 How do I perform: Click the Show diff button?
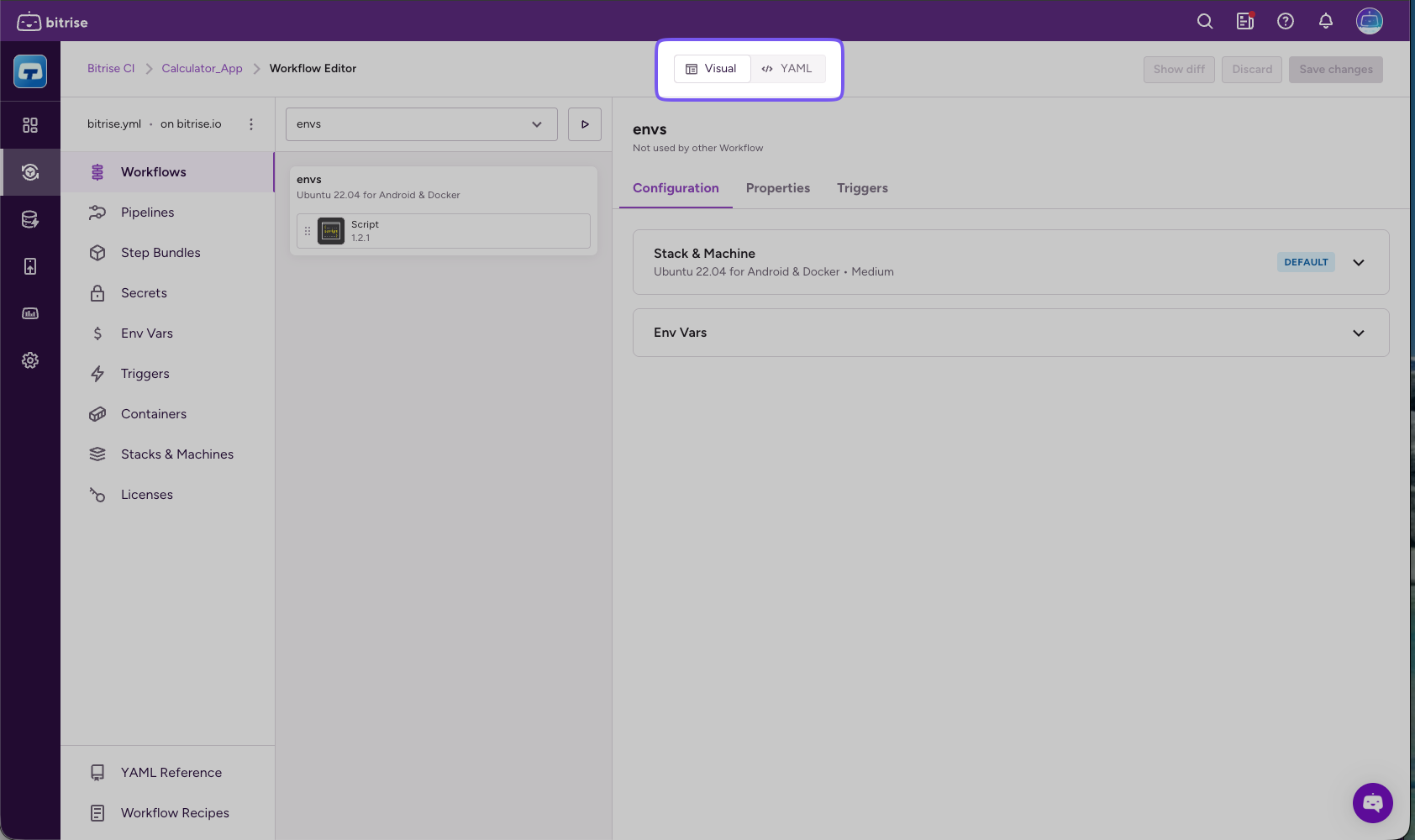pos(1179,70)
